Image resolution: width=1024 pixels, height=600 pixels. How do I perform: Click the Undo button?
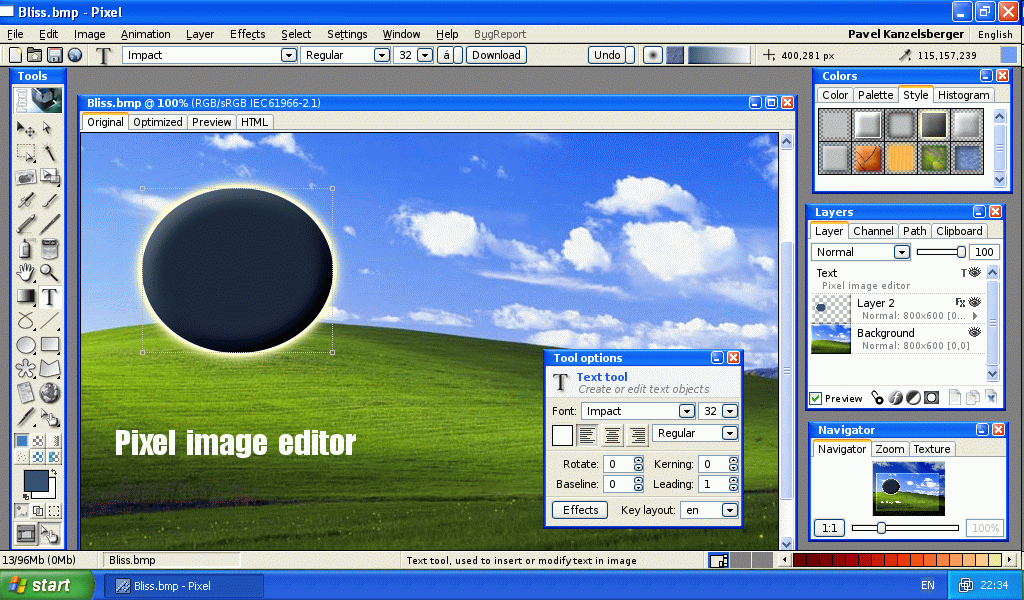[x=607, y=55]
